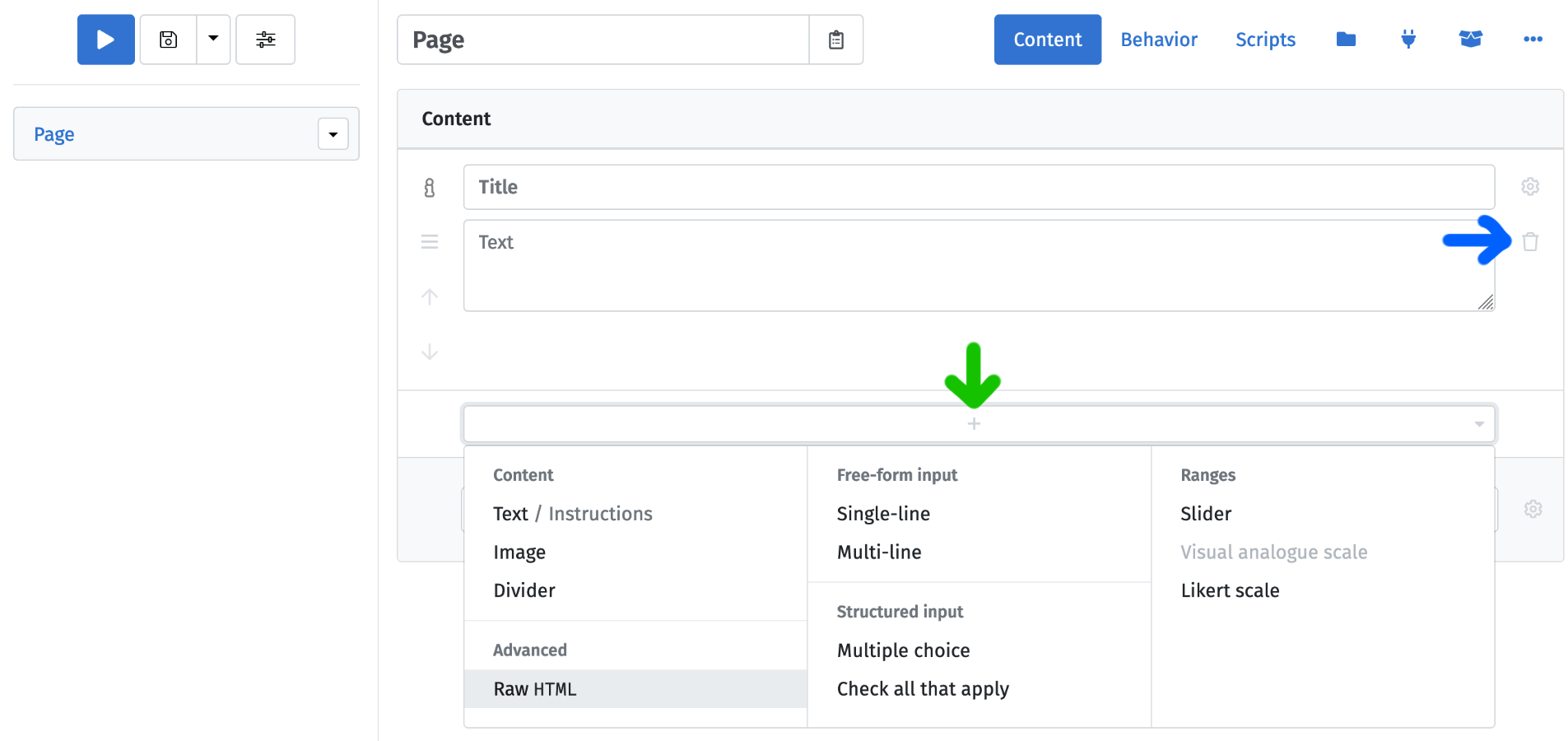Open the Title gear settings icon
Screen dimensions: 1568x741
[x=1530, y=187]
